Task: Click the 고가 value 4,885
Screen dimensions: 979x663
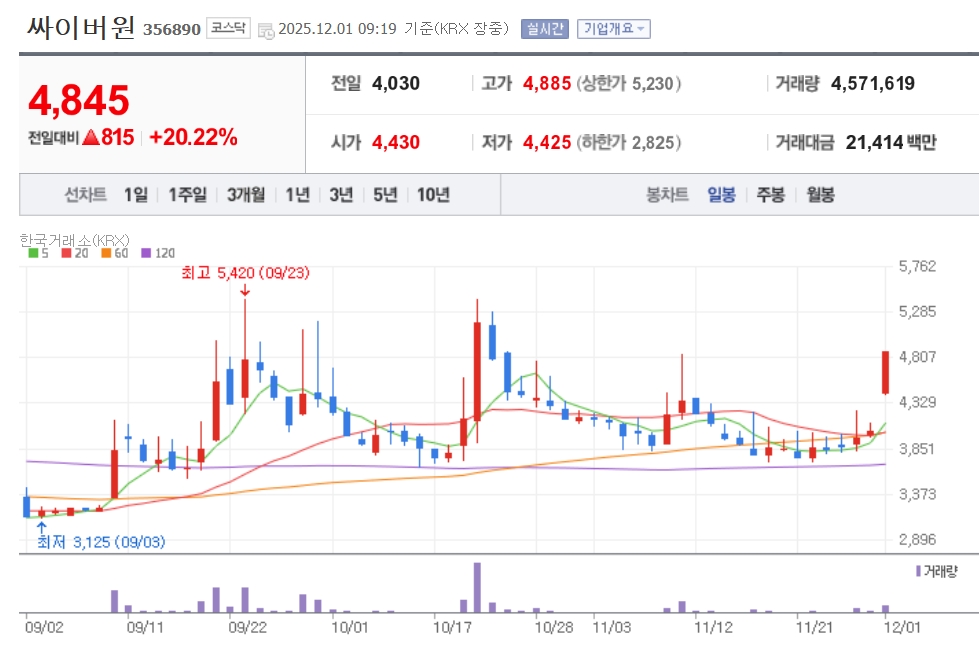Action: coord(547,83)
